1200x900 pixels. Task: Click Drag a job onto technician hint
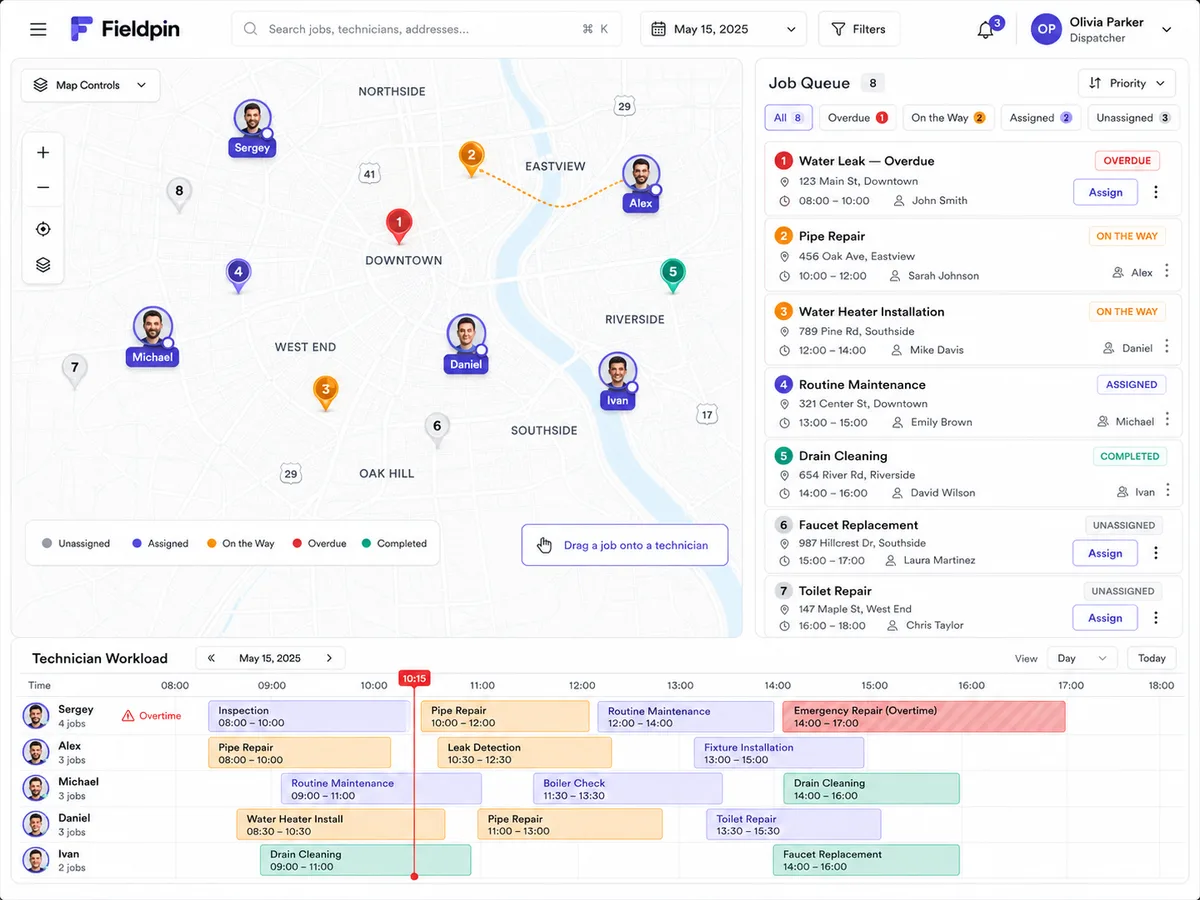(625, 545)
